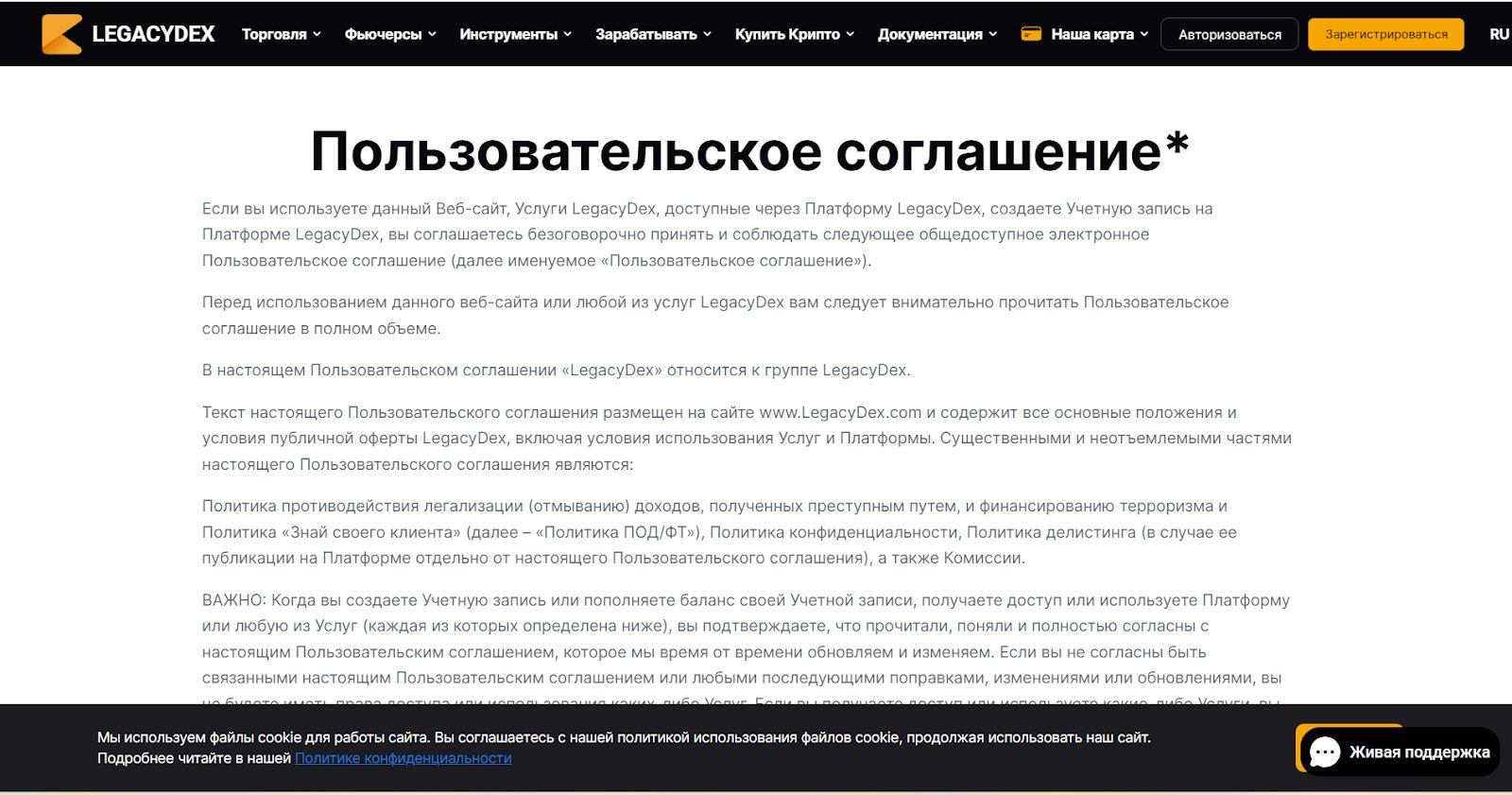Click the Авторизоваться button
Screen dimensions: 1512x795
[1229, 34]
